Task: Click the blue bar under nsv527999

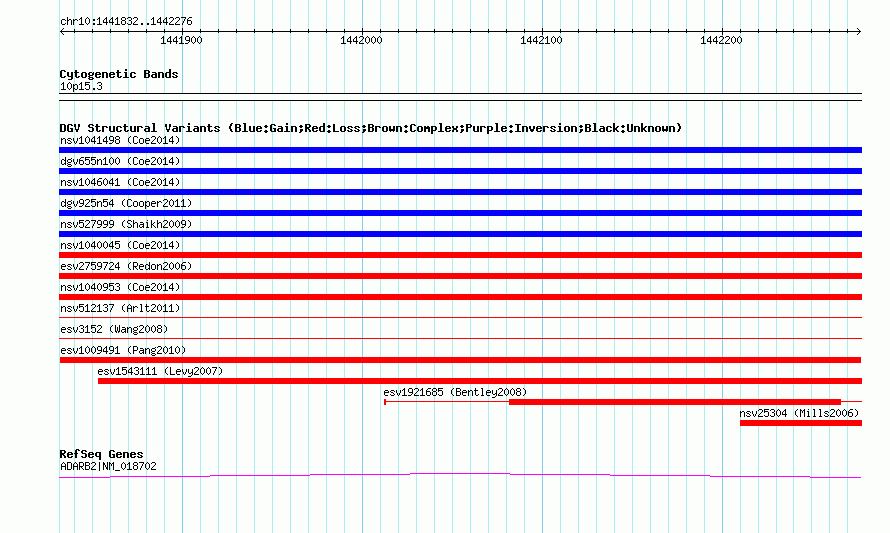Action: point(460,234)
